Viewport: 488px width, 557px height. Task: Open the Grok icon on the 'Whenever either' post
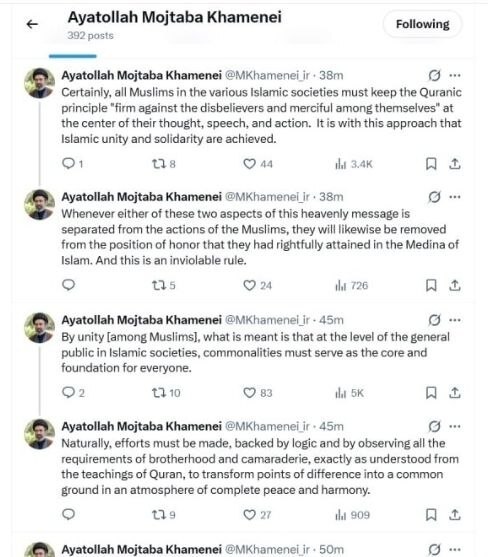(x=434, y=197)
